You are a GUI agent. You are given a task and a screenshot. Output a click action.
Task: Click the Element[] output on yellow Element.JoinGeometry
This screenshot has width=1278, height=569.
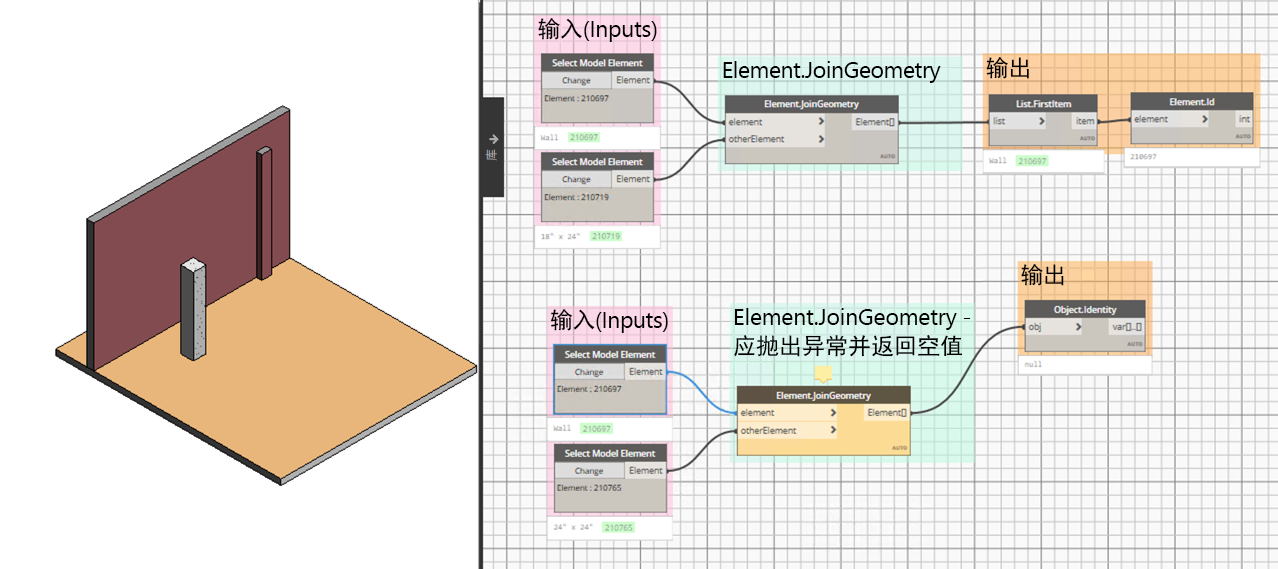(x=887, y=413)
